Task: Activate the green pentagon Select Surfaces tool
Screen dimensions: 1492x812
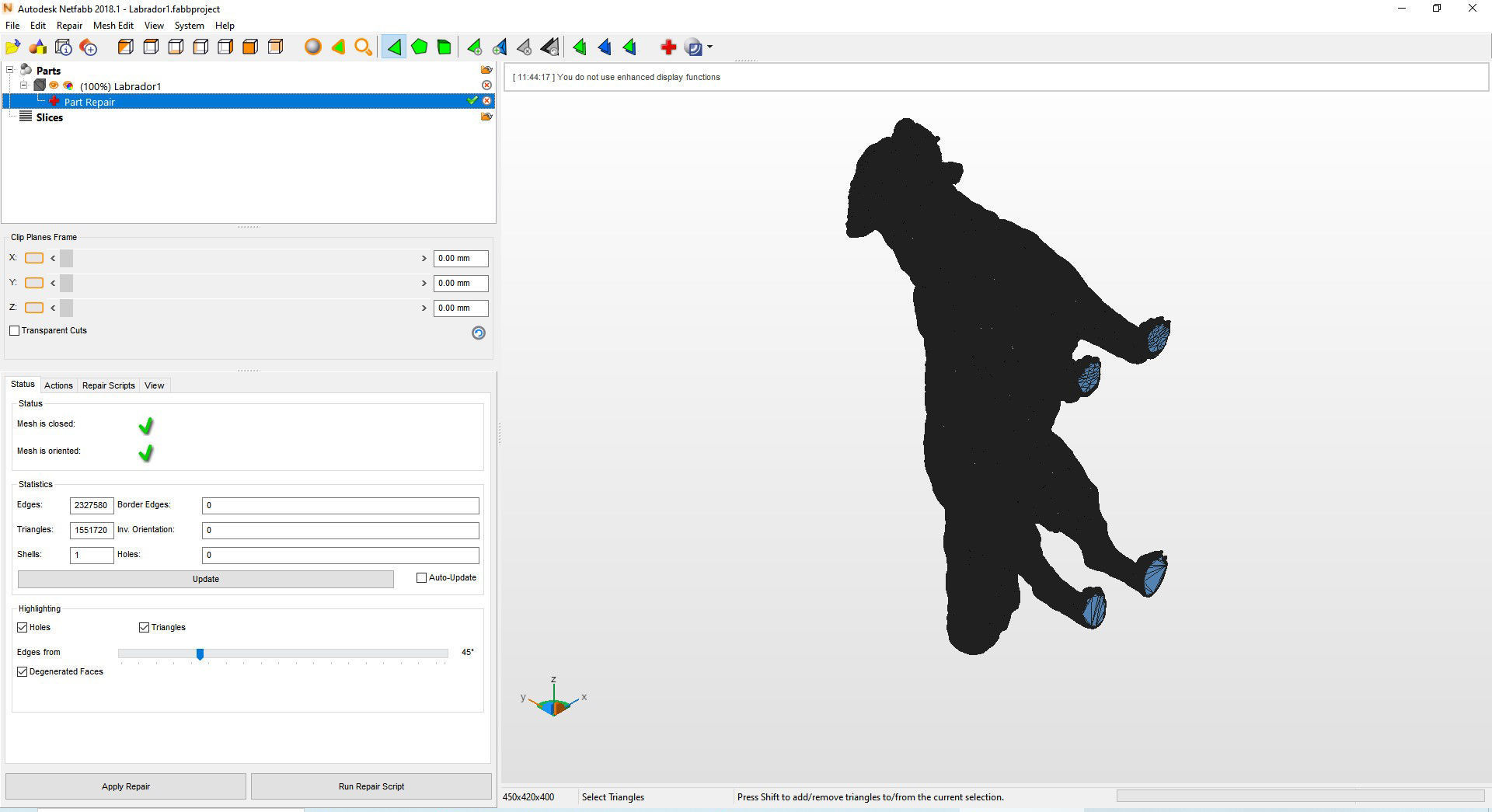Action: [x=420, y=47]
